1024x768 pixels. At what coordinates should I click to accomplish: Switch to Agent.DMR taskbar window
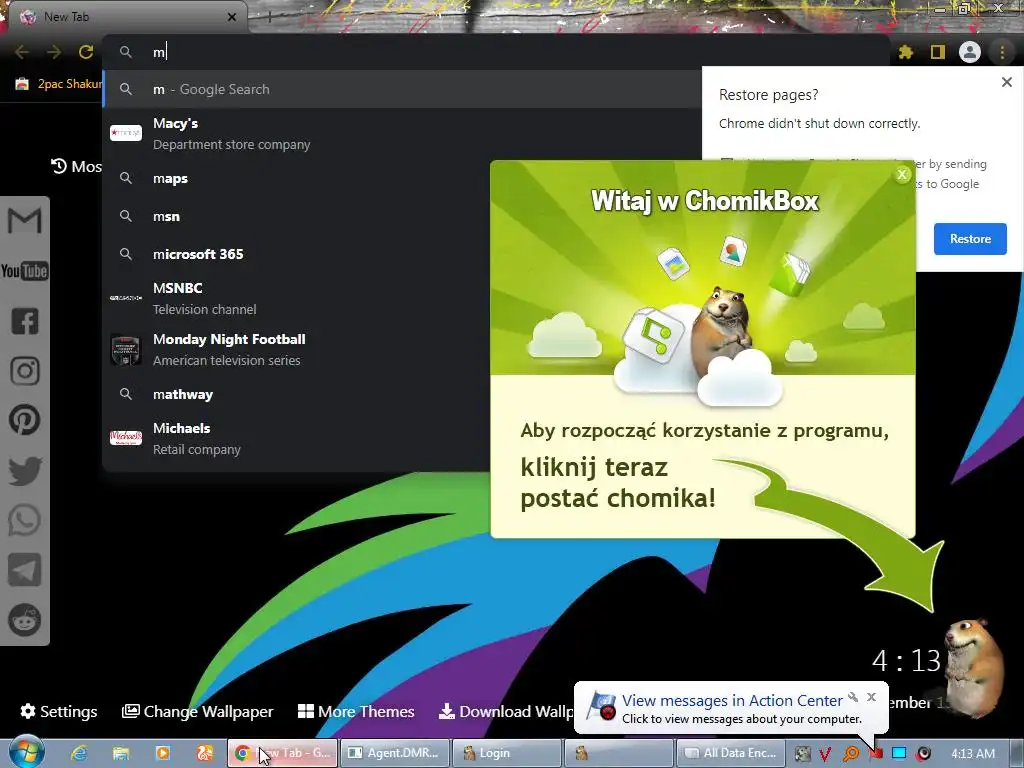[394, 753]
